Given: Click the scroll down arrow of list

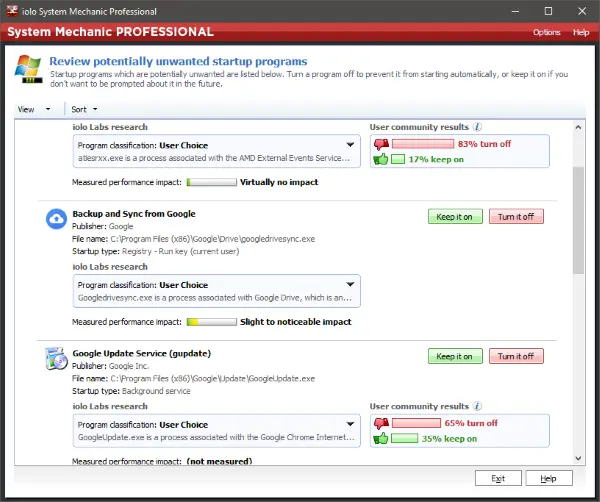Looking at the screenshot, I should tap(578, 458).
